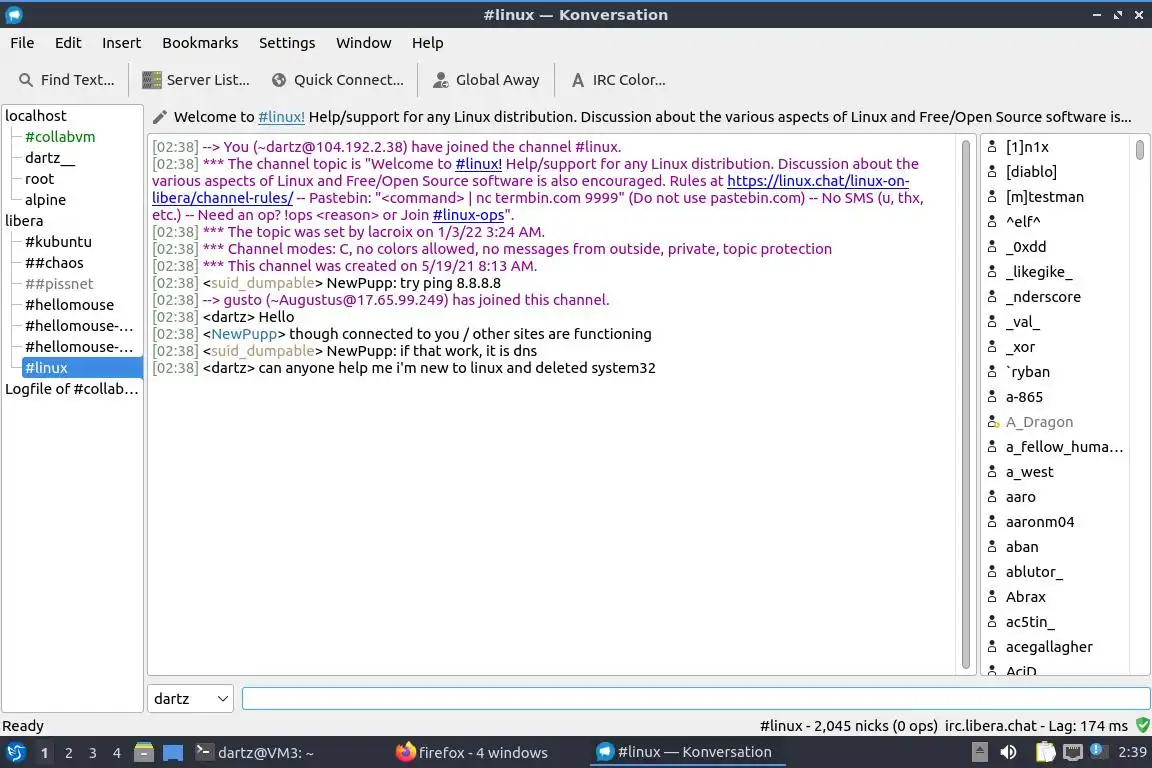Switch to #kubuntu channel
The width and height of the screenshot is (1152, 768).
point(58,242)
